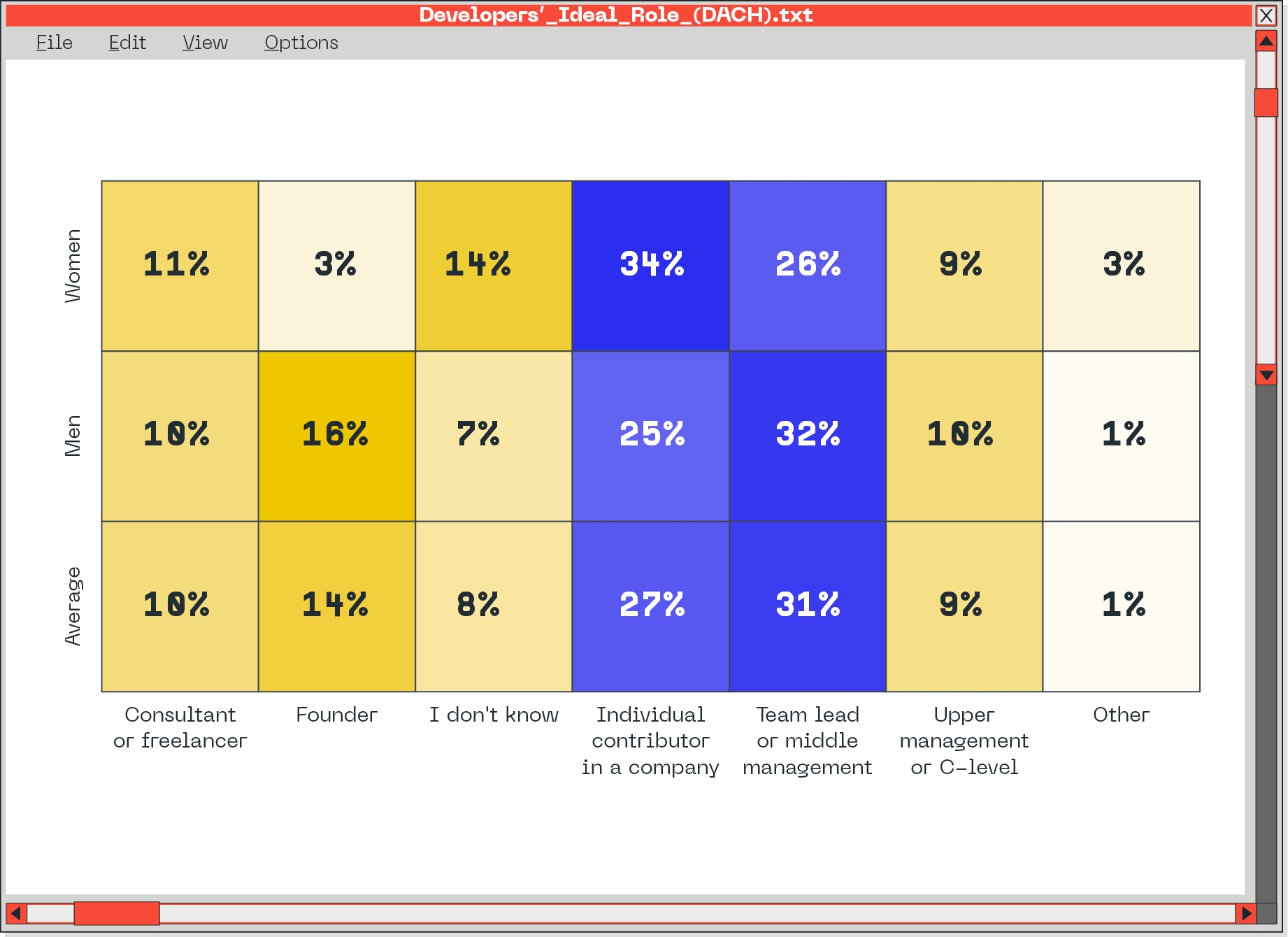Select the Average Other cell 1%
This screenshot has height=937, width=1288.
point(1122,606)
